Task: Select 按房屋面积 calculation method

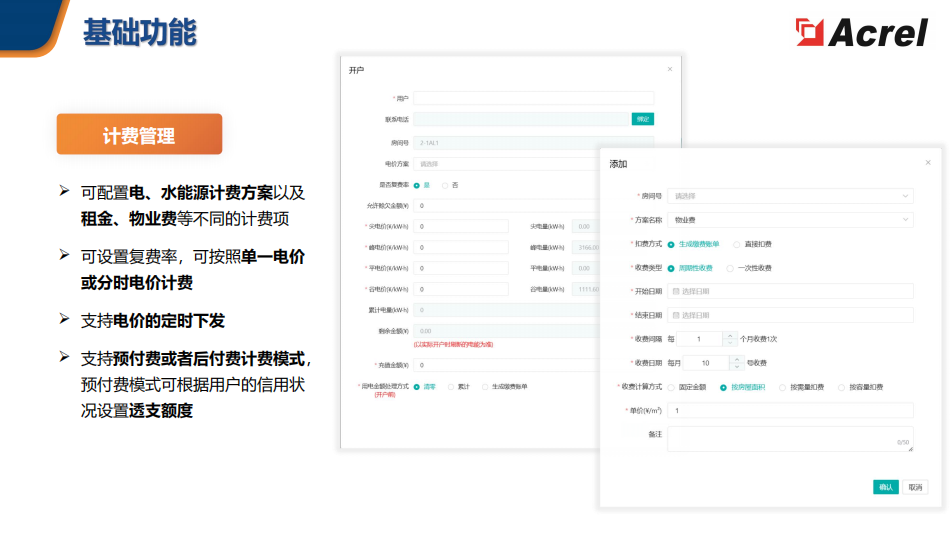Action: tap(743, 387)
